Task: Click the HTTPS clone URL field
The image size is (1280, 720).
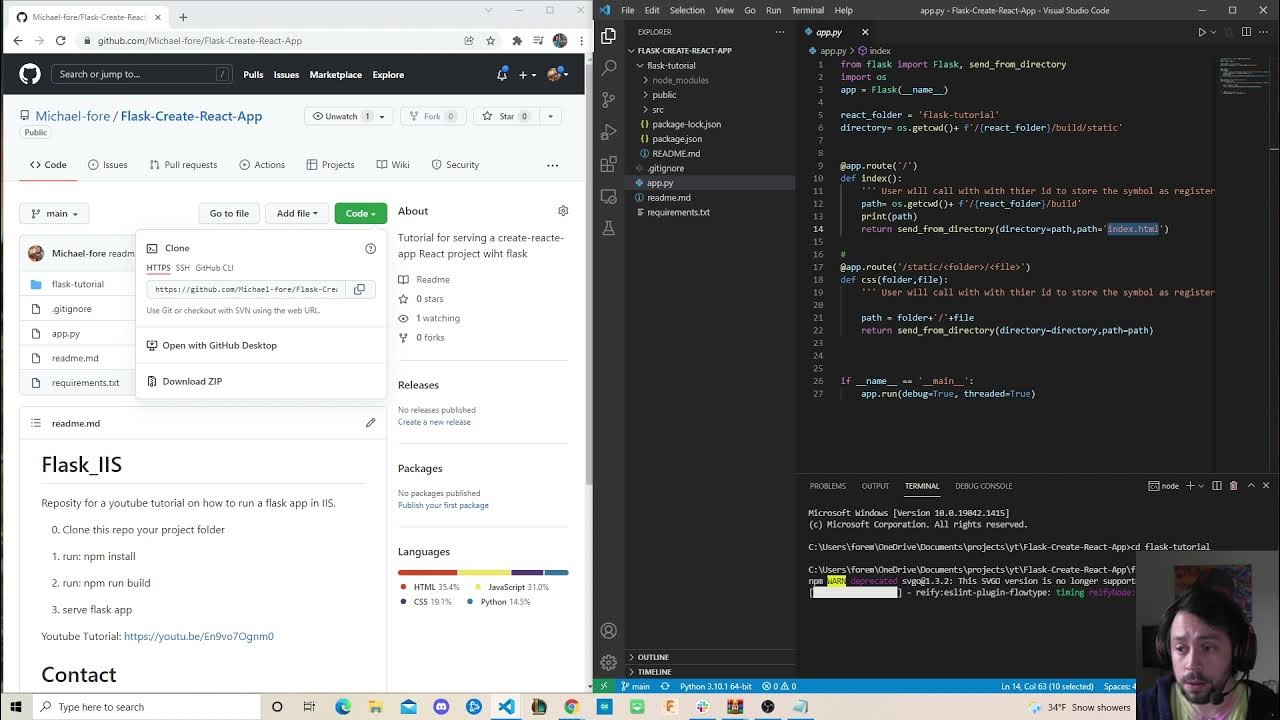Action: [246, 289]
